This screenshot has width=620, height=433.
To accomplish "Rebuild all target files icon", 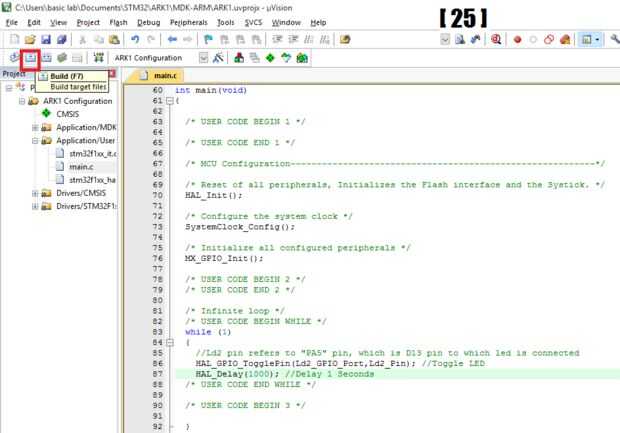I will pos(47,58).
